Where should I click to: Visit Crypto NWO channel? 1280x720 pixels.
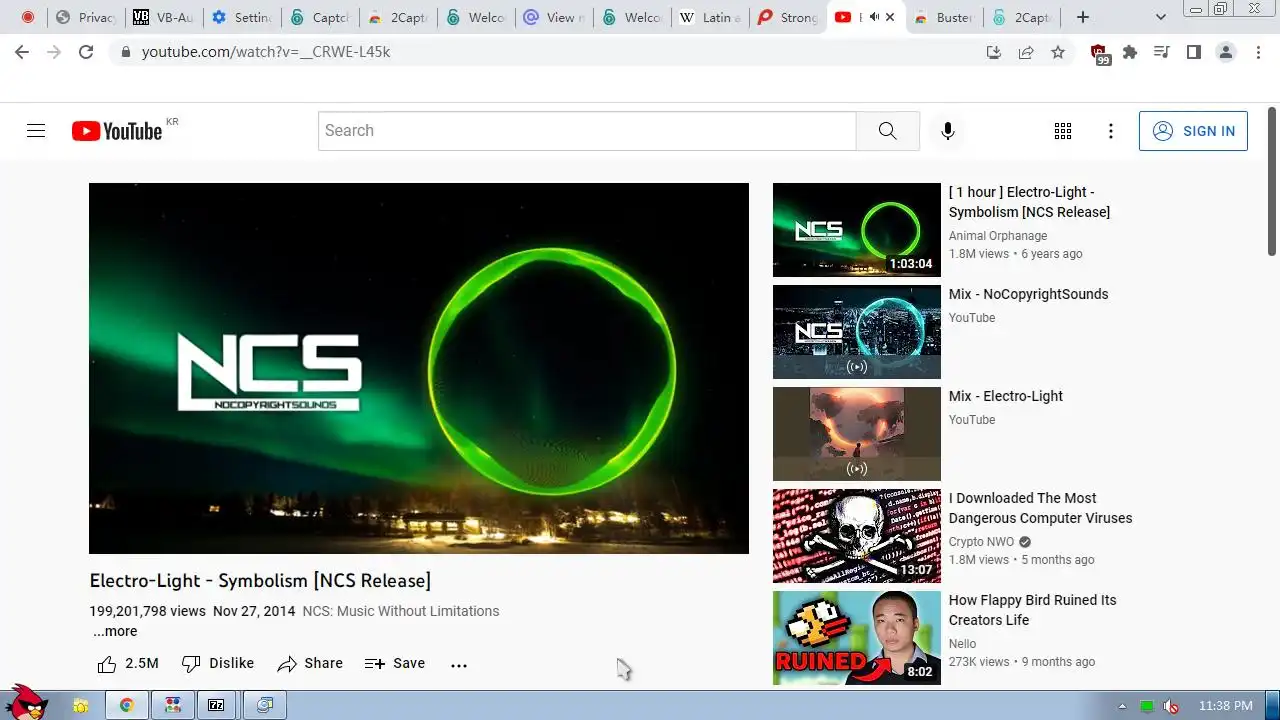point(981,542)
